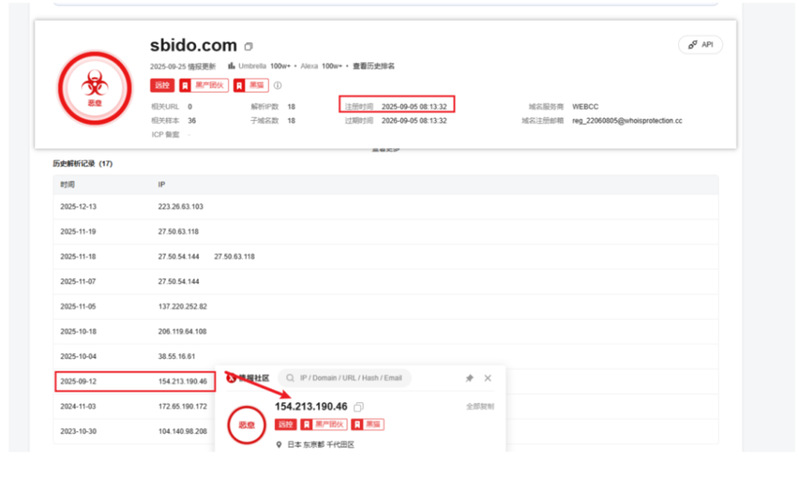Click the 黑产团伙 tag under sbido.com
The width and height of the screenshot is (799, 478).
click(203, 86)
